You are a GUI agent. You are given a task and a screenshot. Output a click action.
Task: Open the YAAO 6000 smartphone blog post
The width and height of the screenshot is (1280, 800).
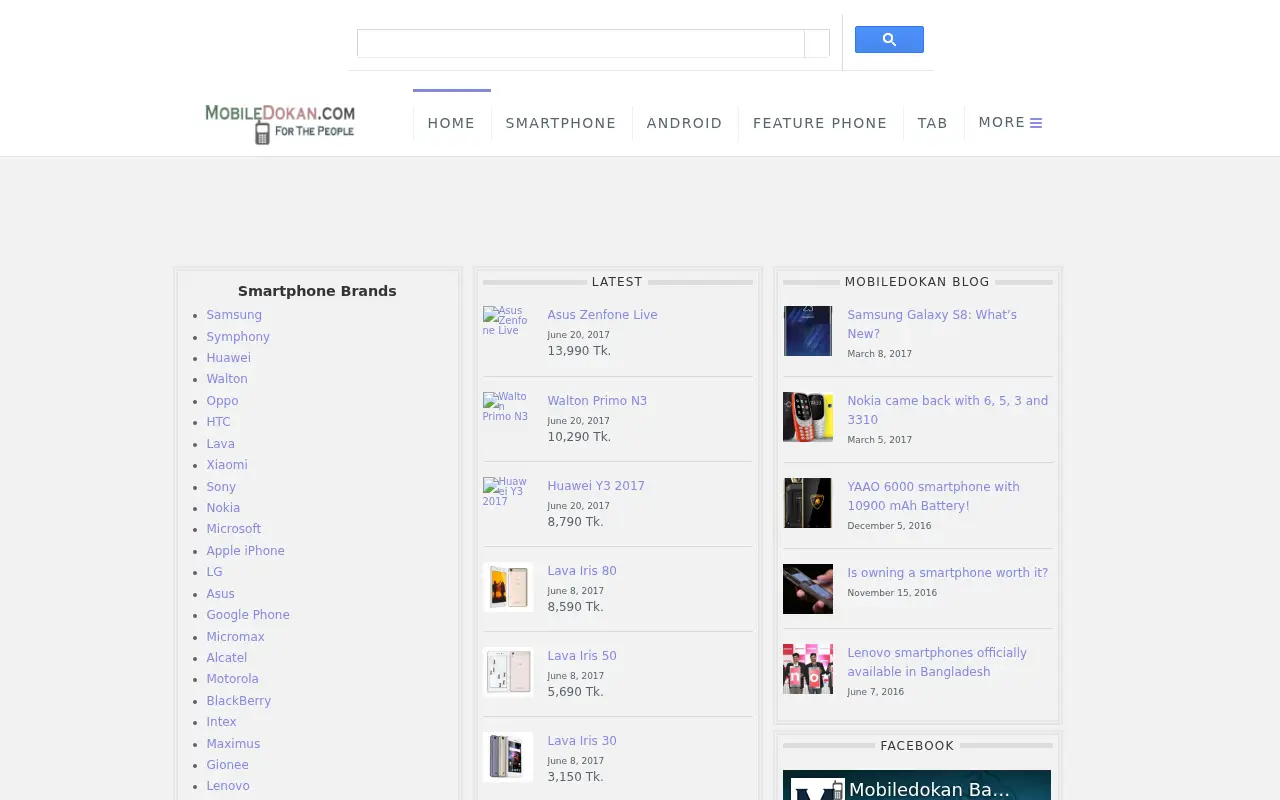[934, 496]
